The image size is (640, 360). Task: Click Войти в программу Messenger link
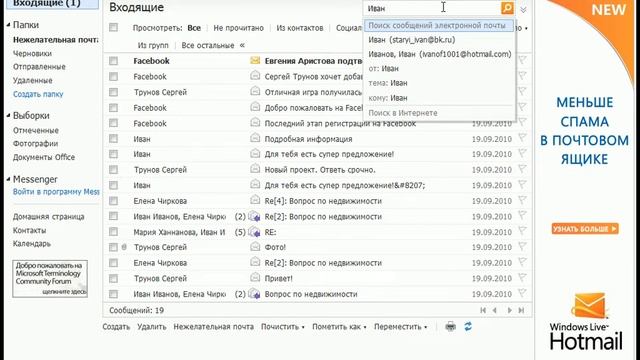56,191
